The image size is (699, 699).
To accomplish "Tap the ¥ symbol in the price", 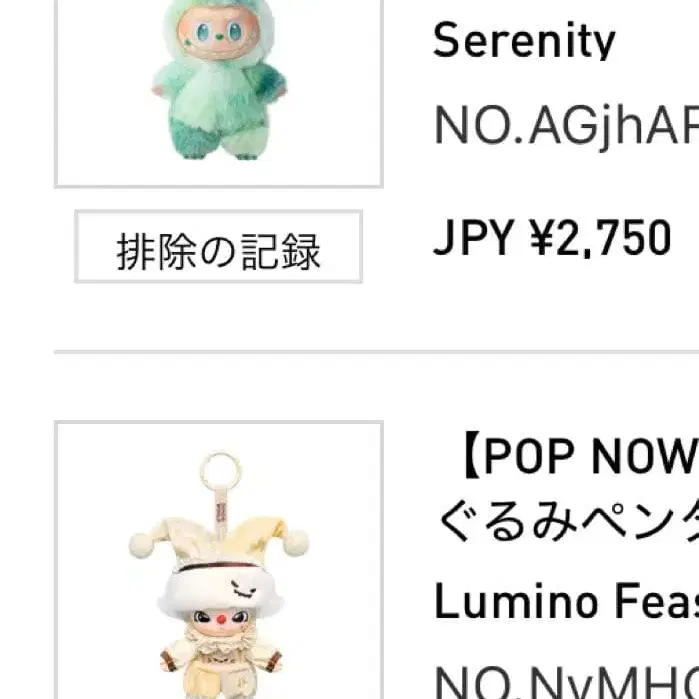I will [541, 237].
